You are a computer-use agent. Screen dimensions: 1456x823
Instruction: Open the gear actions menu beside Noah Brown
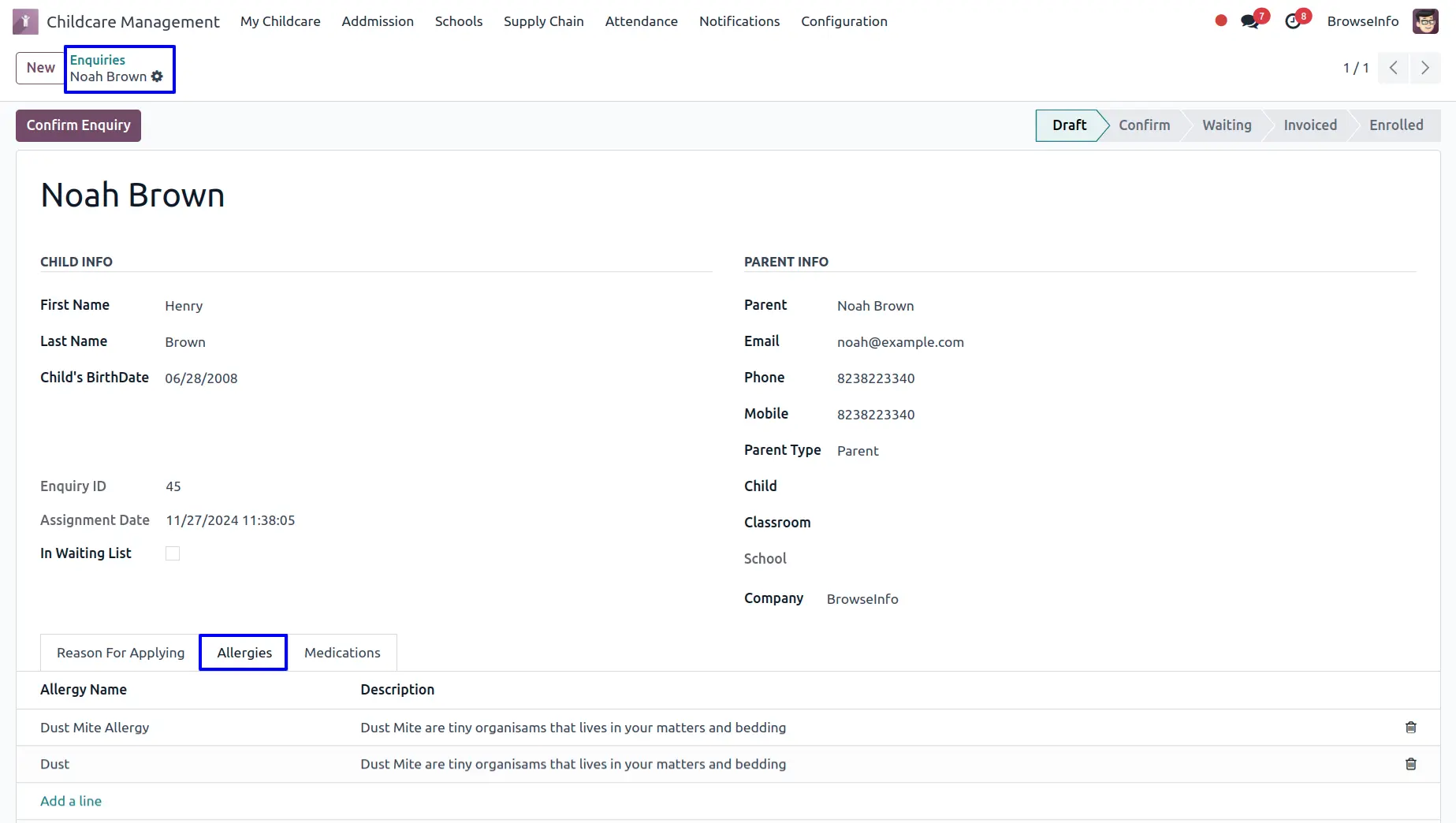pos(157,76)
